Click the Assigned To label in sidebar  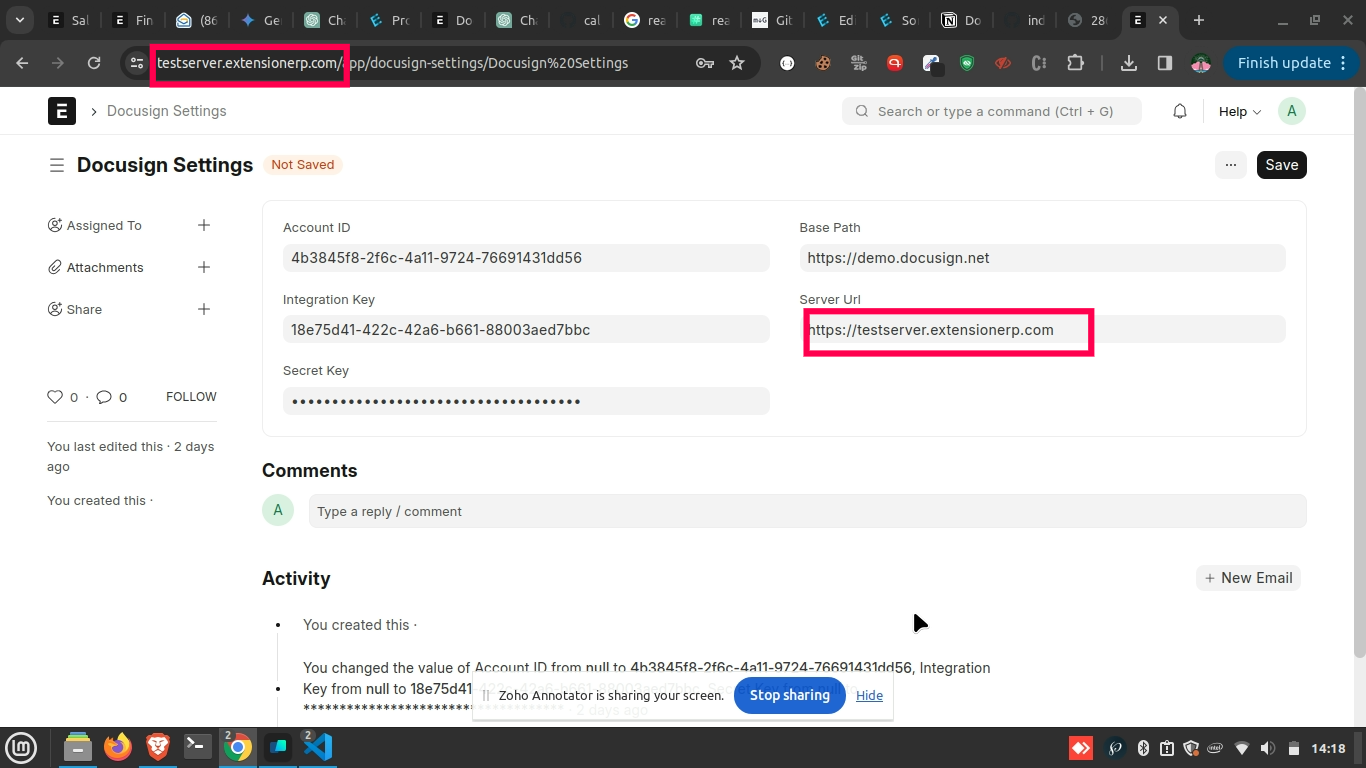pyautogui.click(x=104, y=225)
